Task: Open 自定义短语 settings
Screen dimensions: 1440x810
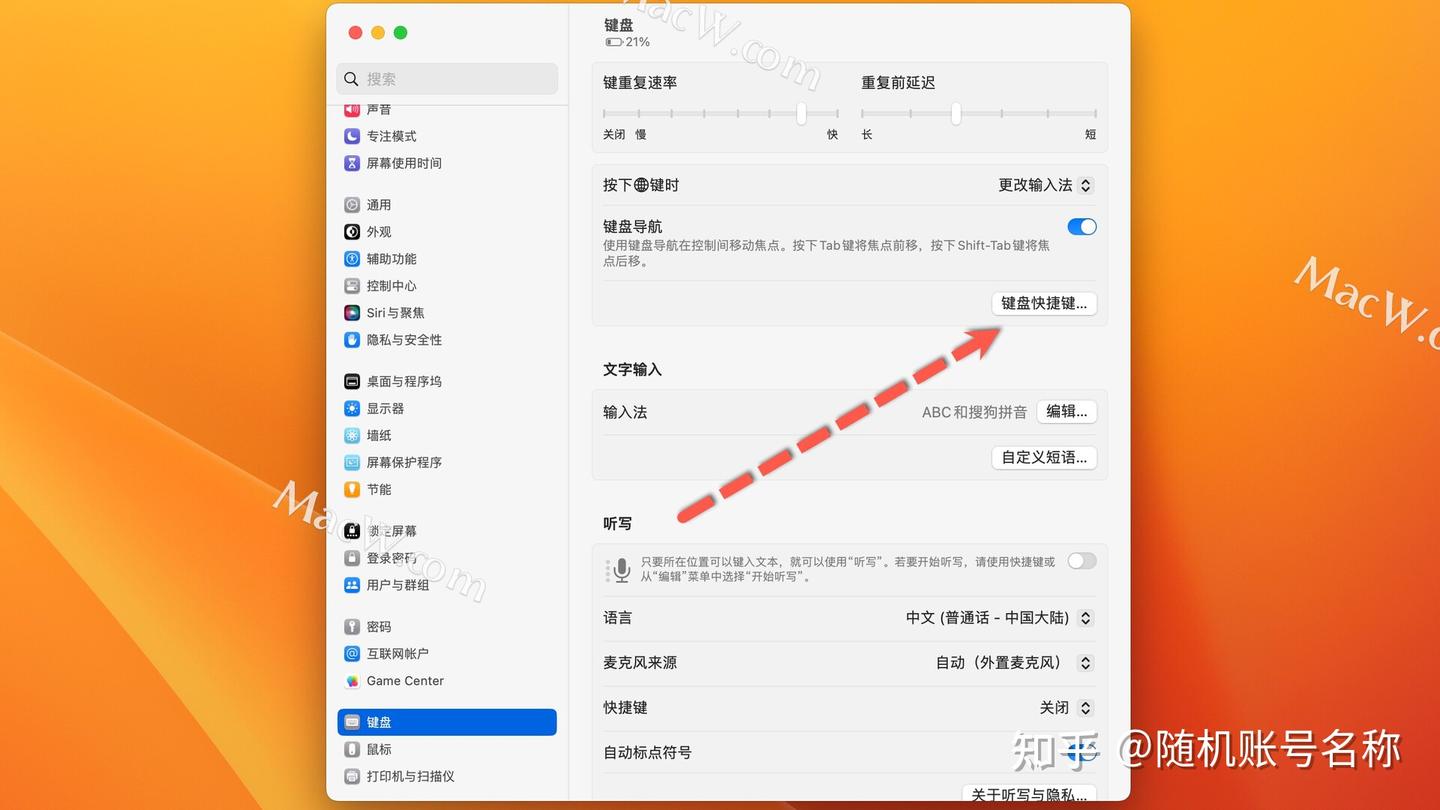Action: [1044, 458]
